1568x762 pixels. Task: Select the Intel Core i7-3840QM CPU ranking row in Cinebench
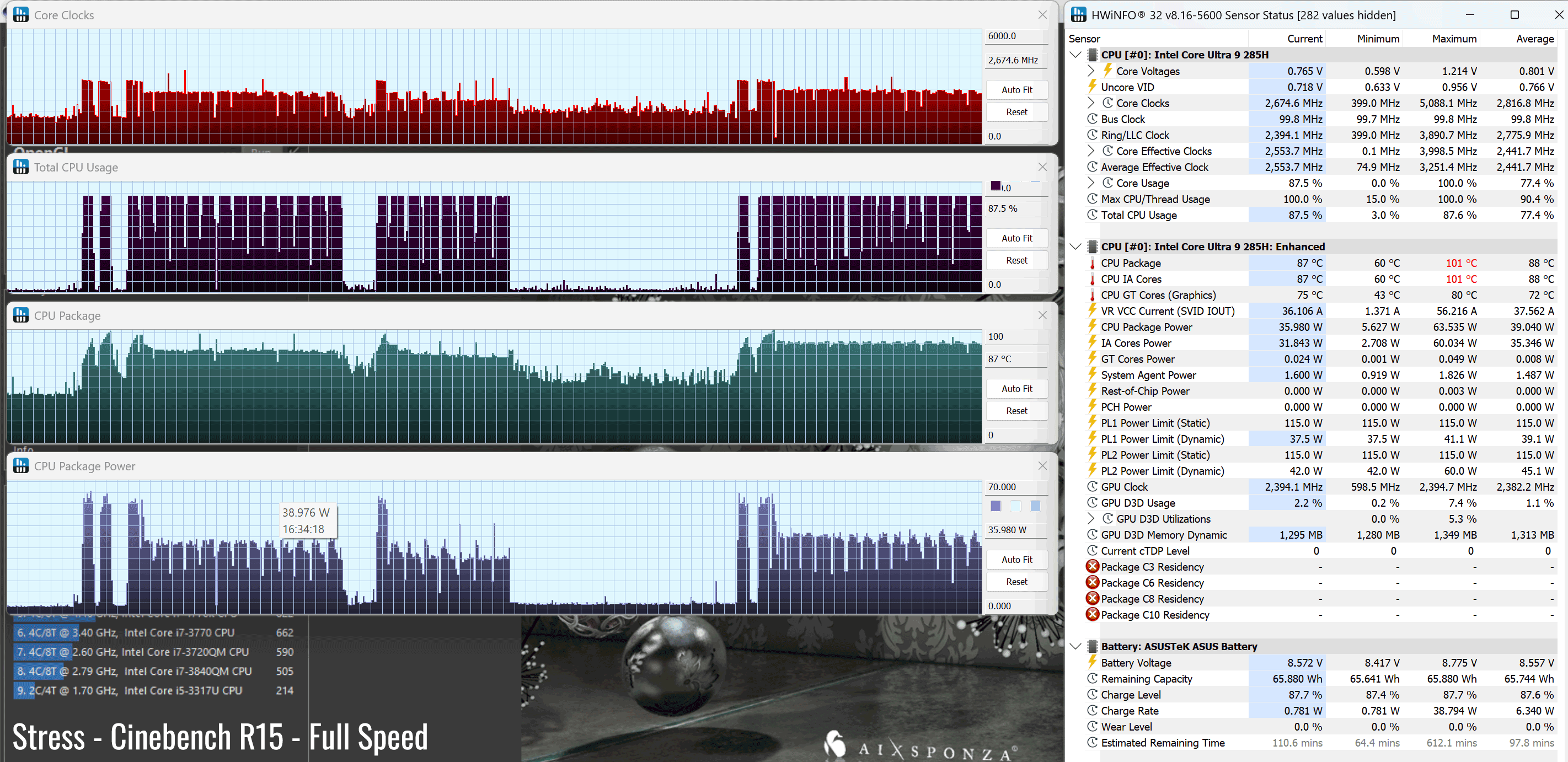click(x=155, y=672)
